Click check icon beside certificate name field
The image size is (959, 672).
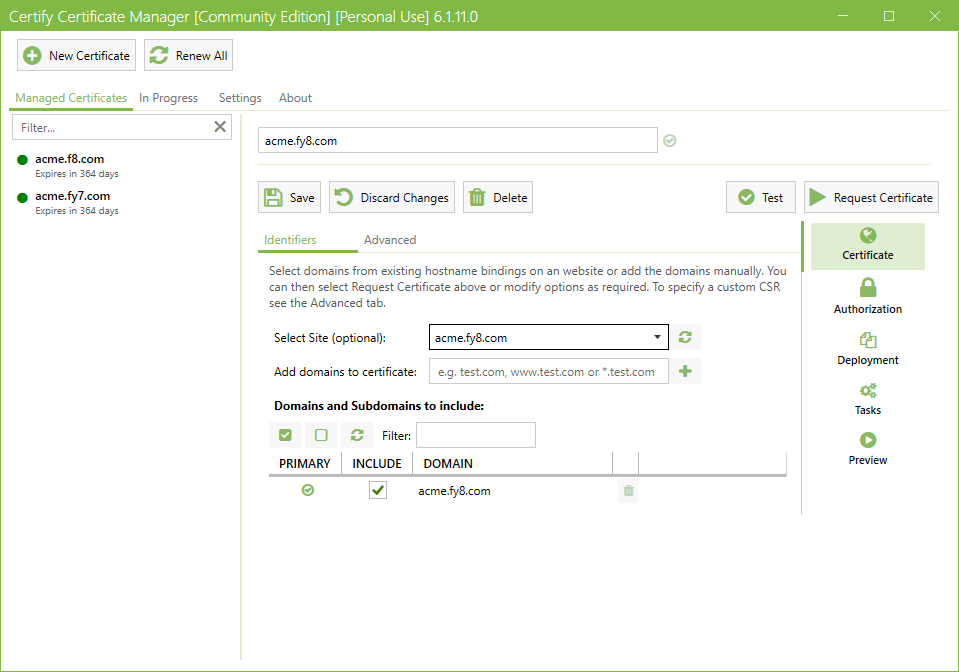click(670, 141)
